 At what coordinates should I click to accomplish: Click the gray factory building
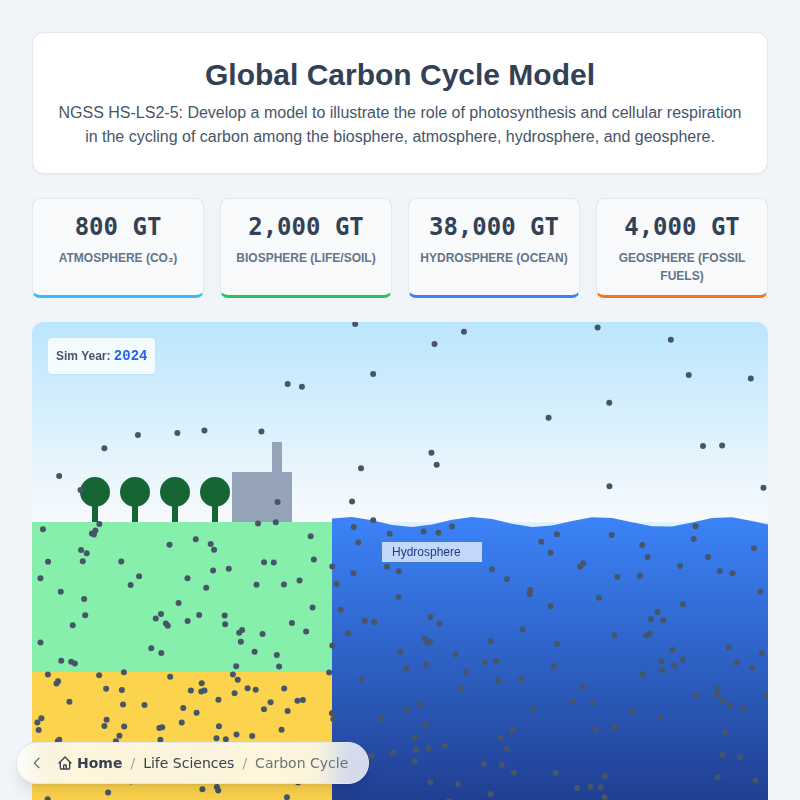tap(262, 495)
